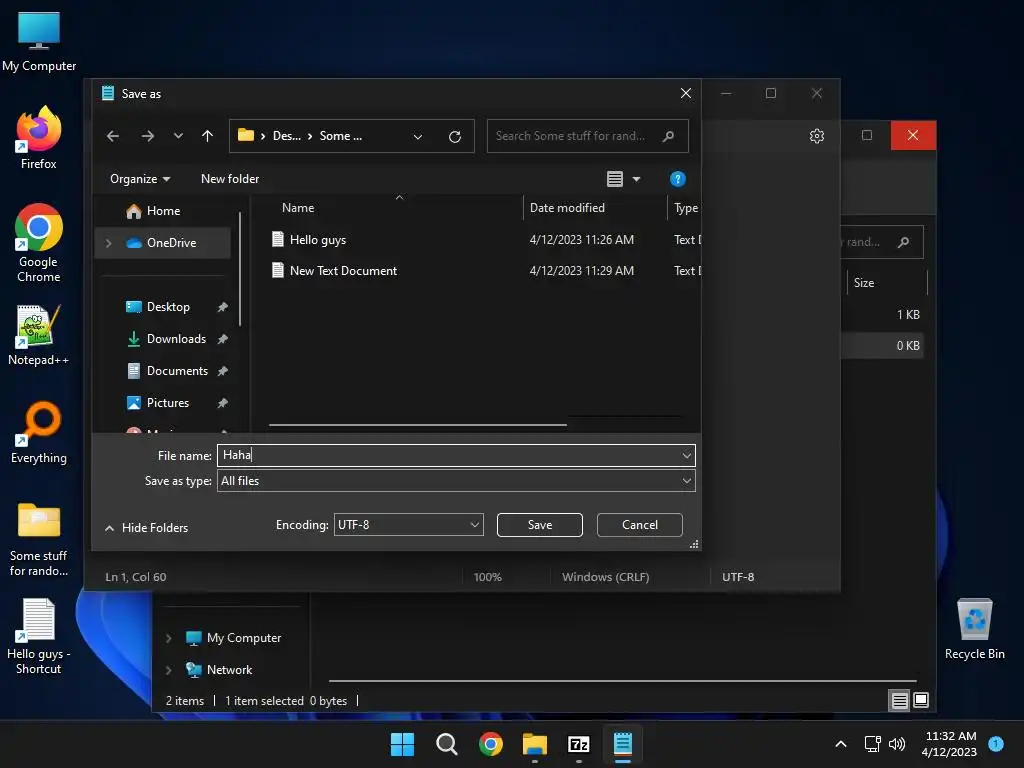Select the New Text Document file
This screenshot has width=1024, height=768.
click(344, 270)
